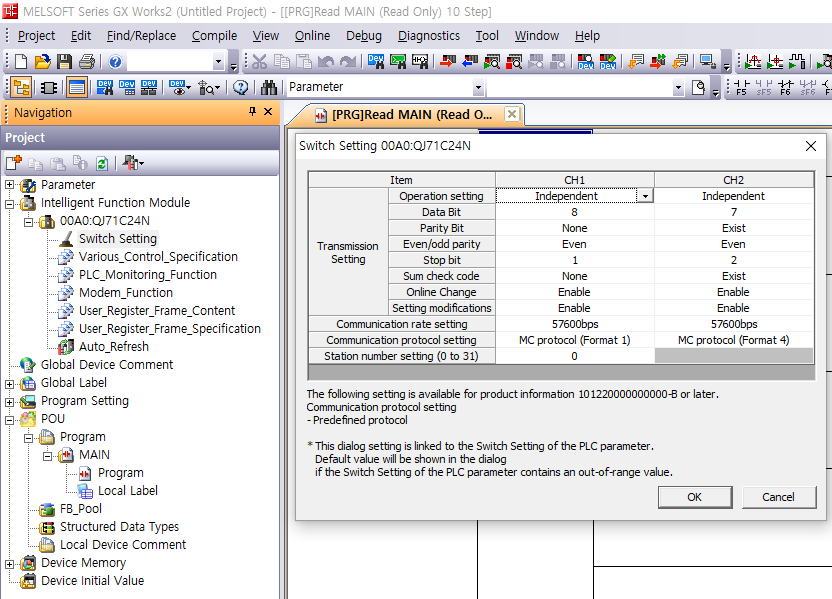This screenshot has height=599, width=832.
Task: Pin the Navigation panel
Action: coord(252,111)
